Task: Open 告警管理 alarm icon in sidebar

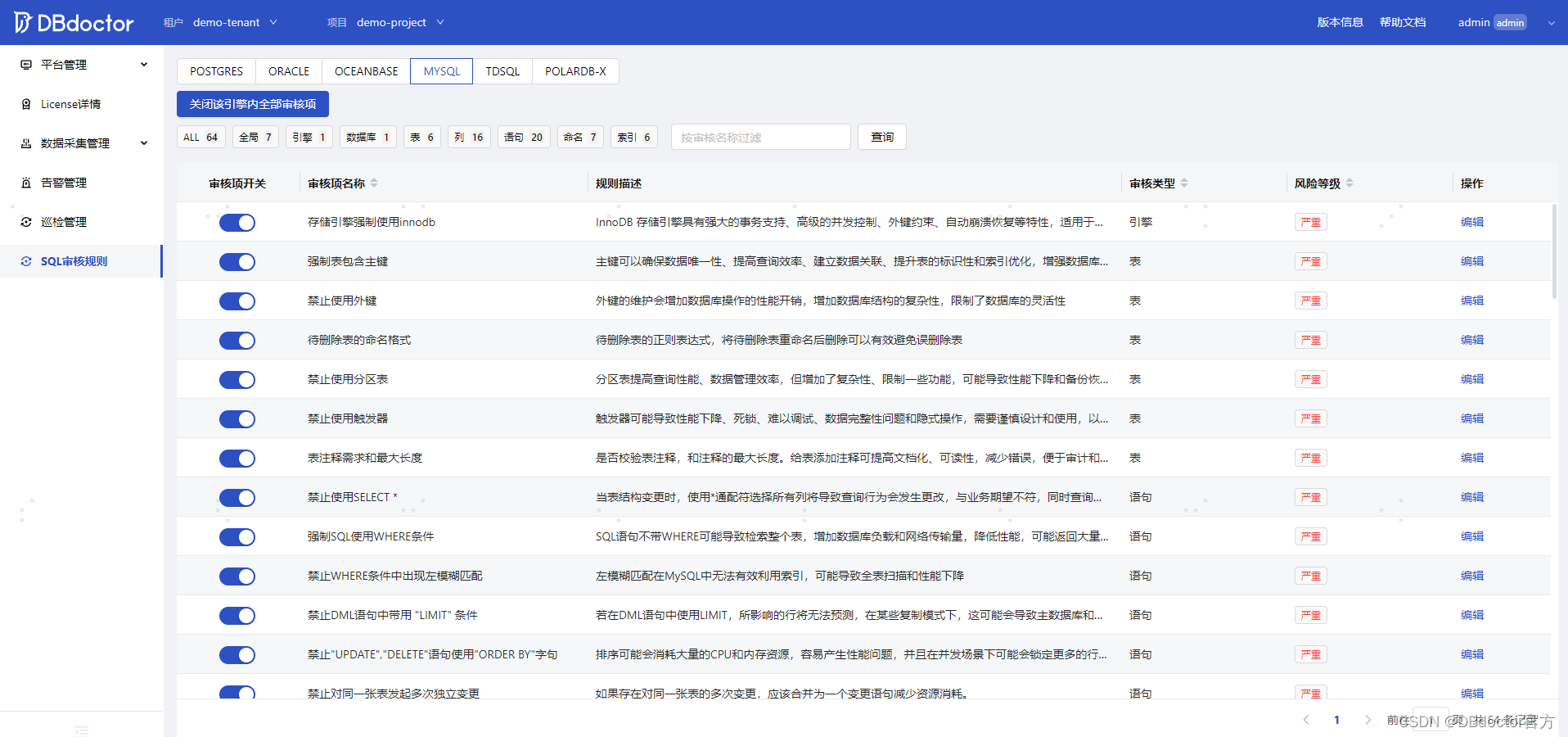Action: (27, 182)
